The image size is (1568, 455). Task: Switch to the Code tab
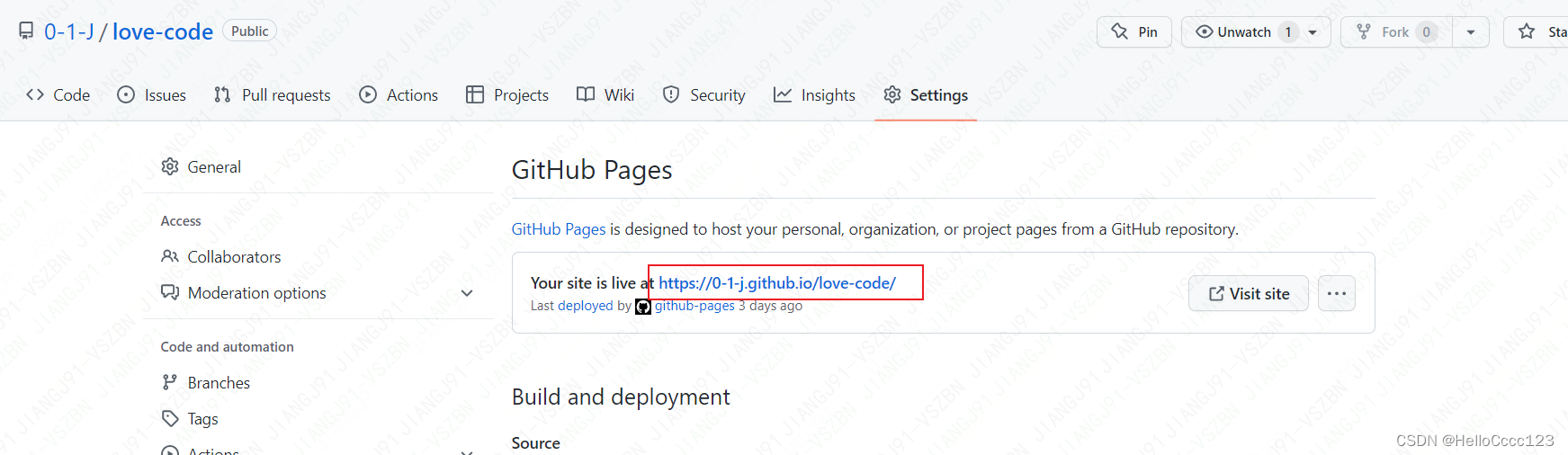[x=58, y=94]
